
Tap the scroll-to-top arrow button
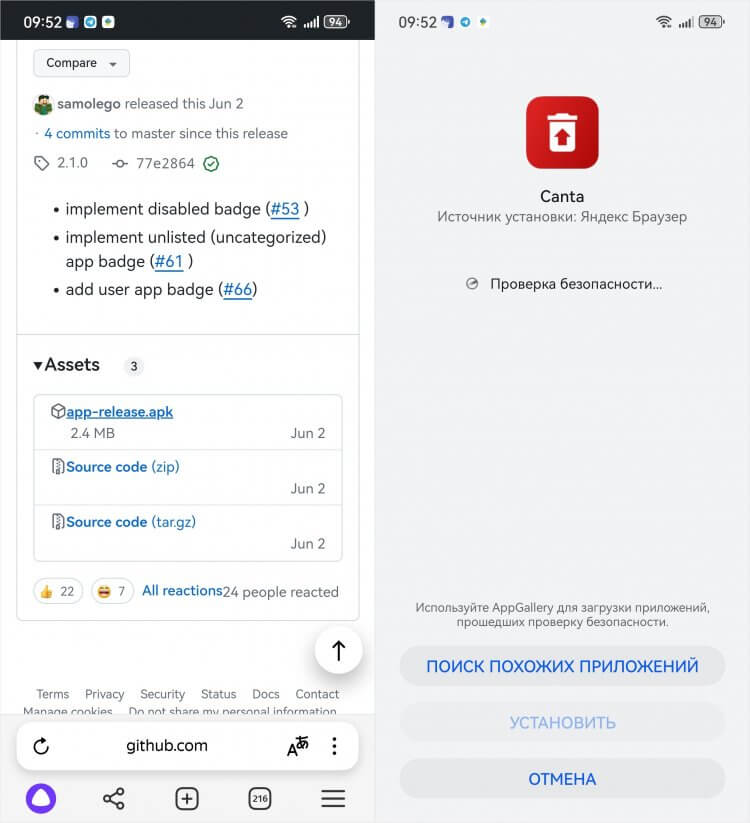tap(339, 650)
